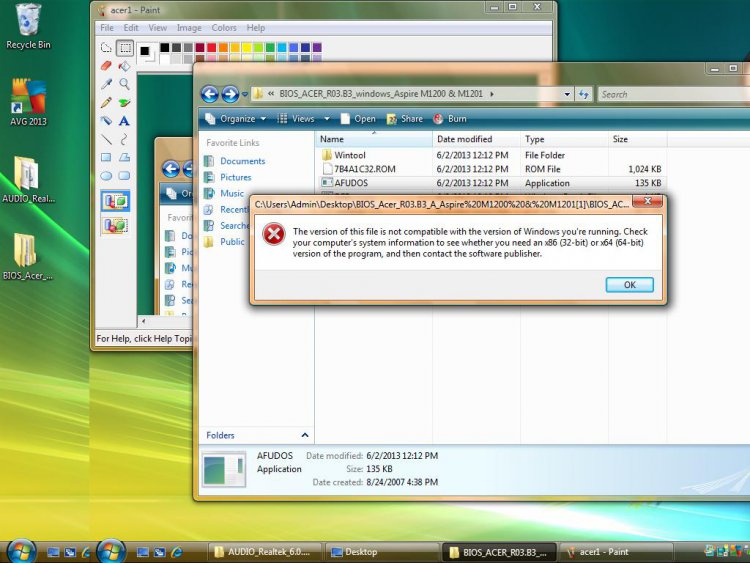Sort files by Date modified column header
Screen dimensions: 750x563
click(476, 139)
